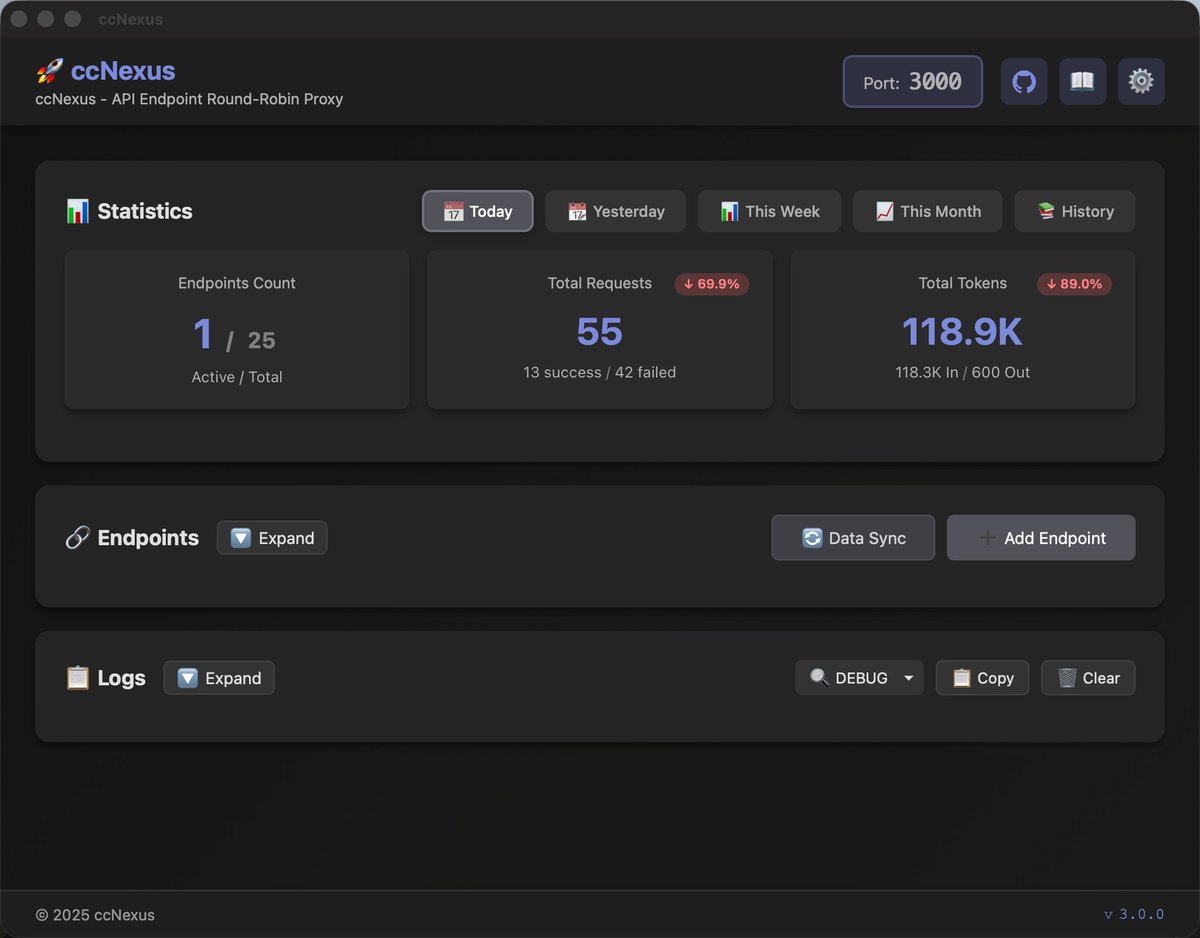
Task: Click the version v 3.0.0 label
Action: point(1134,914)
